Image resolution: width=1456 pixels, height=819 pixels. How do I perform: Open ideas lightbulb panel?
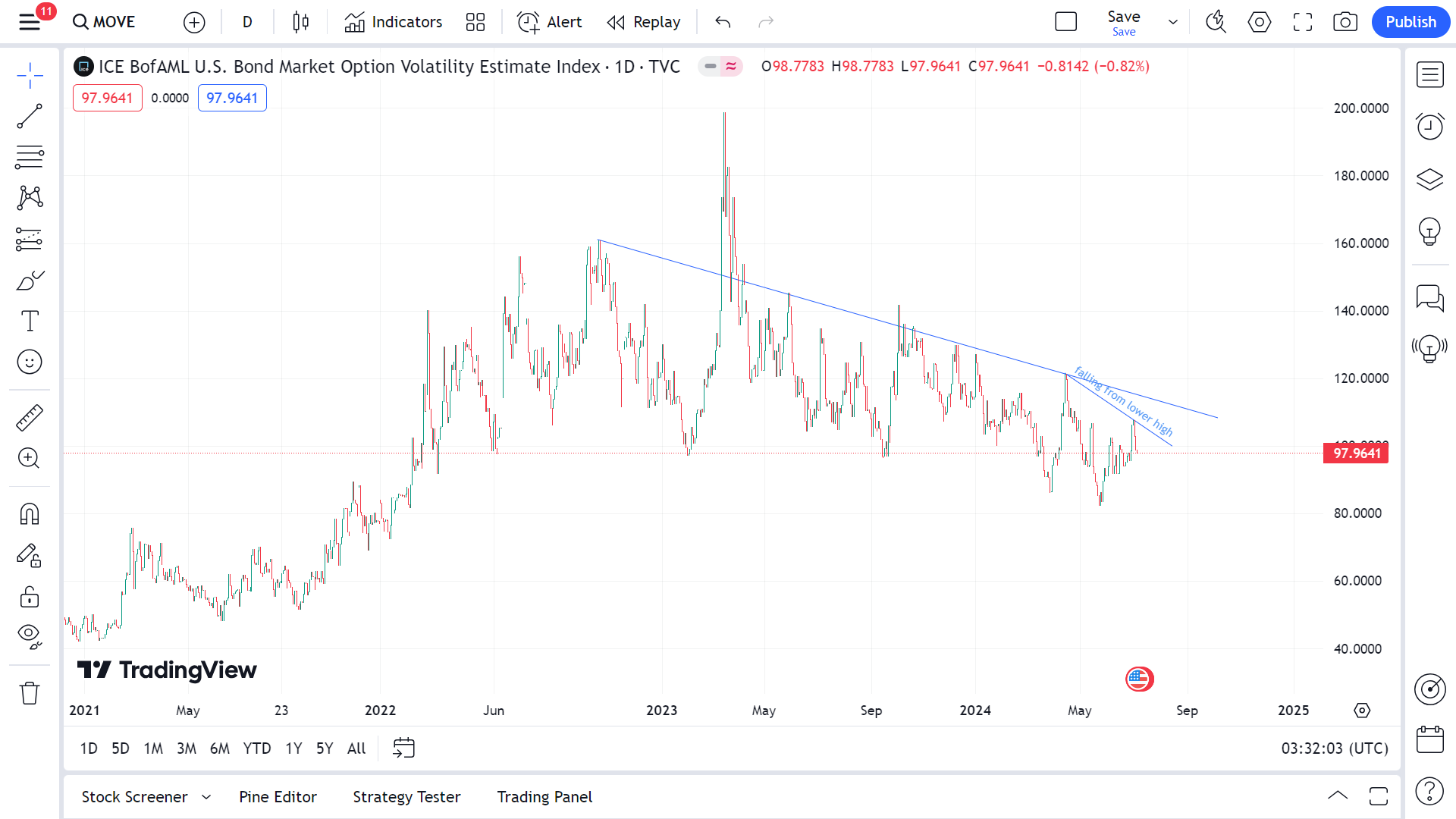coord(1429,231)
